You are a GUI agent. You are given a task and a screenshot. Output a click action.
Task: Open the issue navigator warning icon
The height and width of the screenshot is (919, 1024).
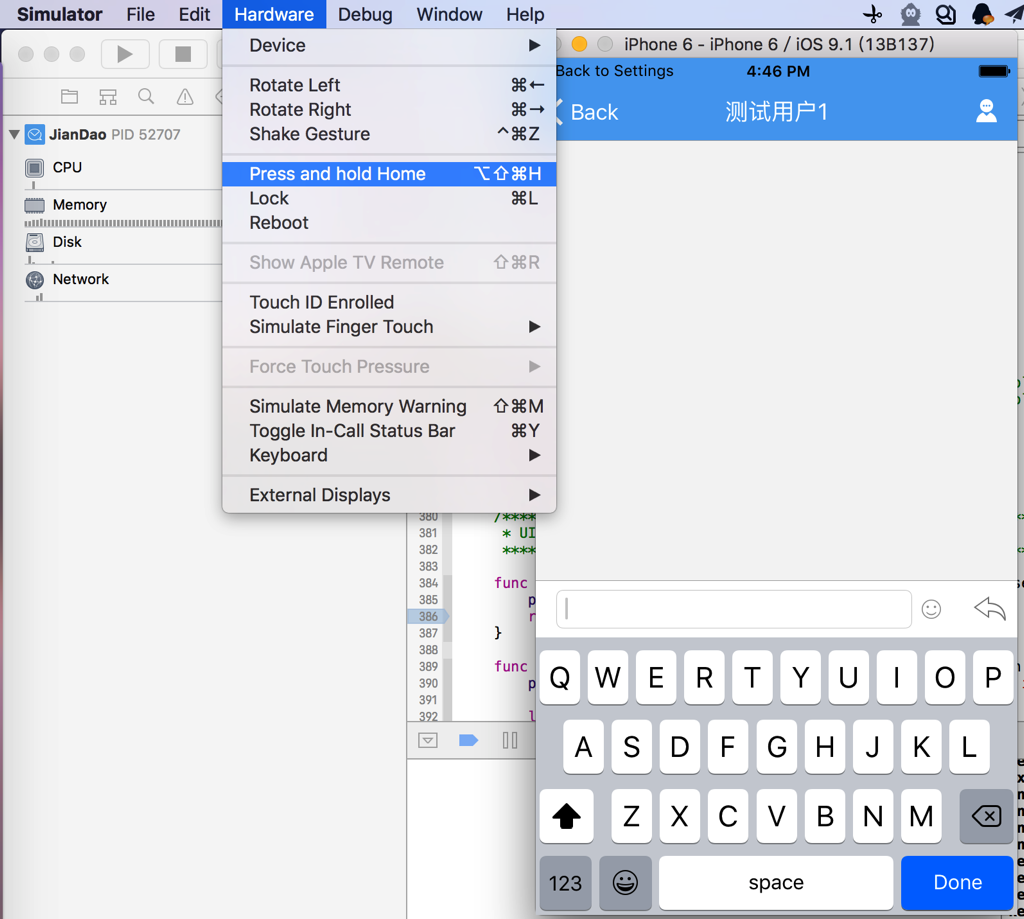[185, 97]
